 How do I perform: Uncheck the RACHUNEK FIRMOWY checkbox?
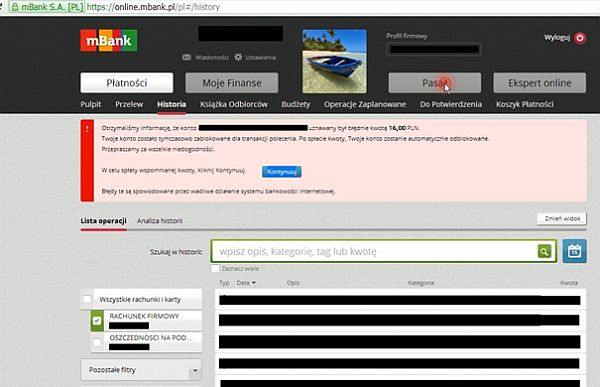97,321
